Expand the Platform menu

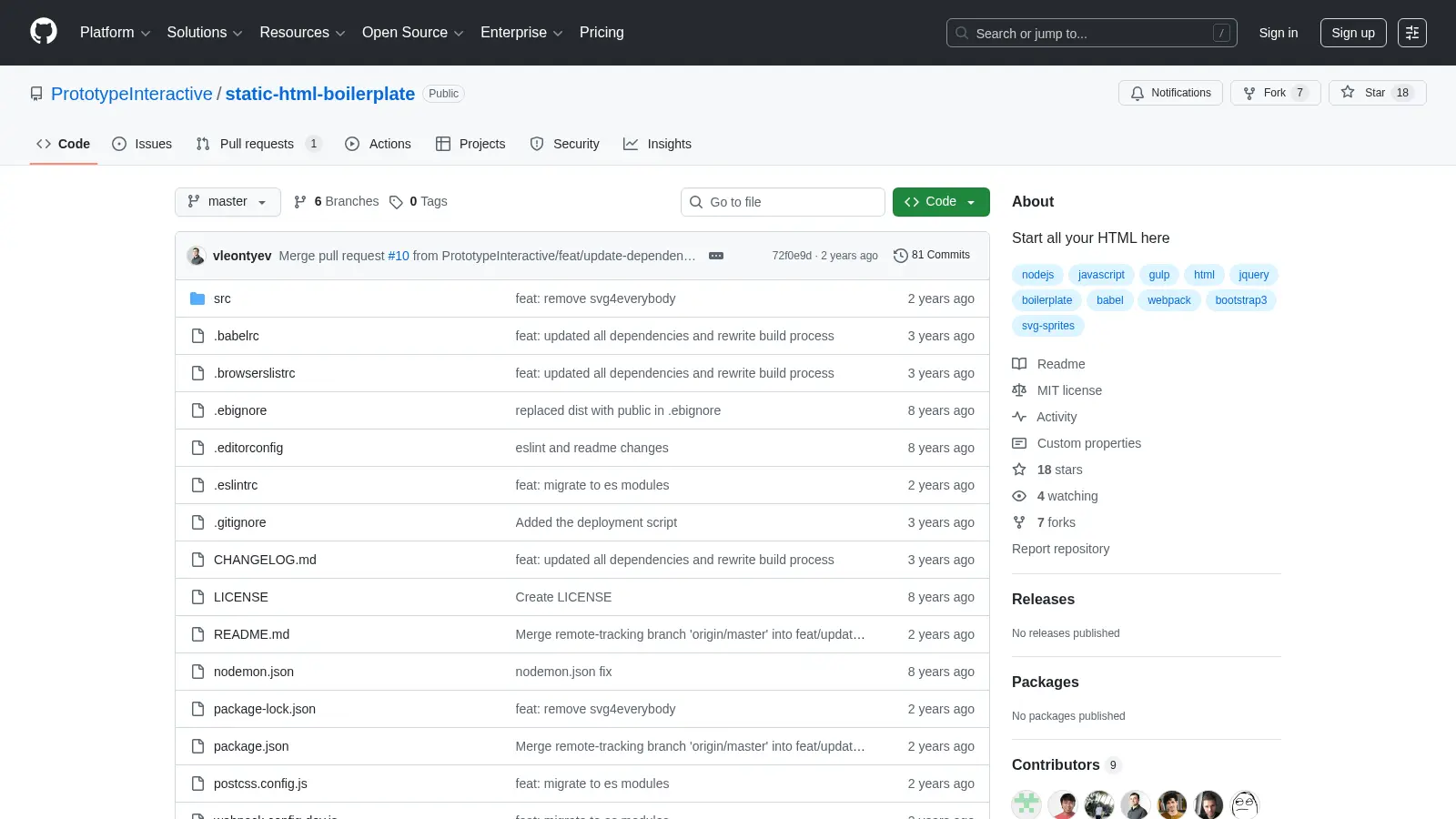[115, 33]
